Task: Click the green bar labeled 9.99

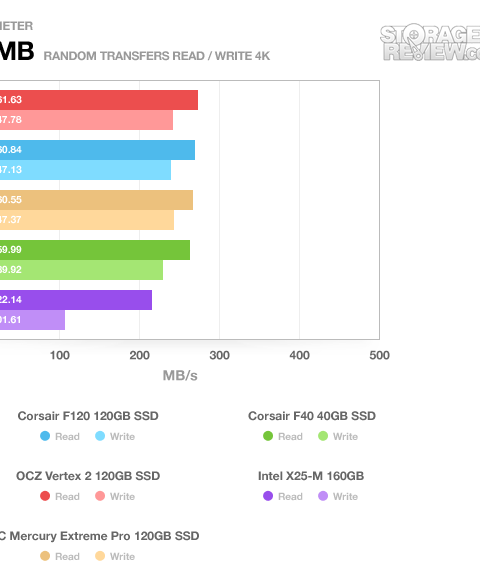Action: click(x=95, y=250)
